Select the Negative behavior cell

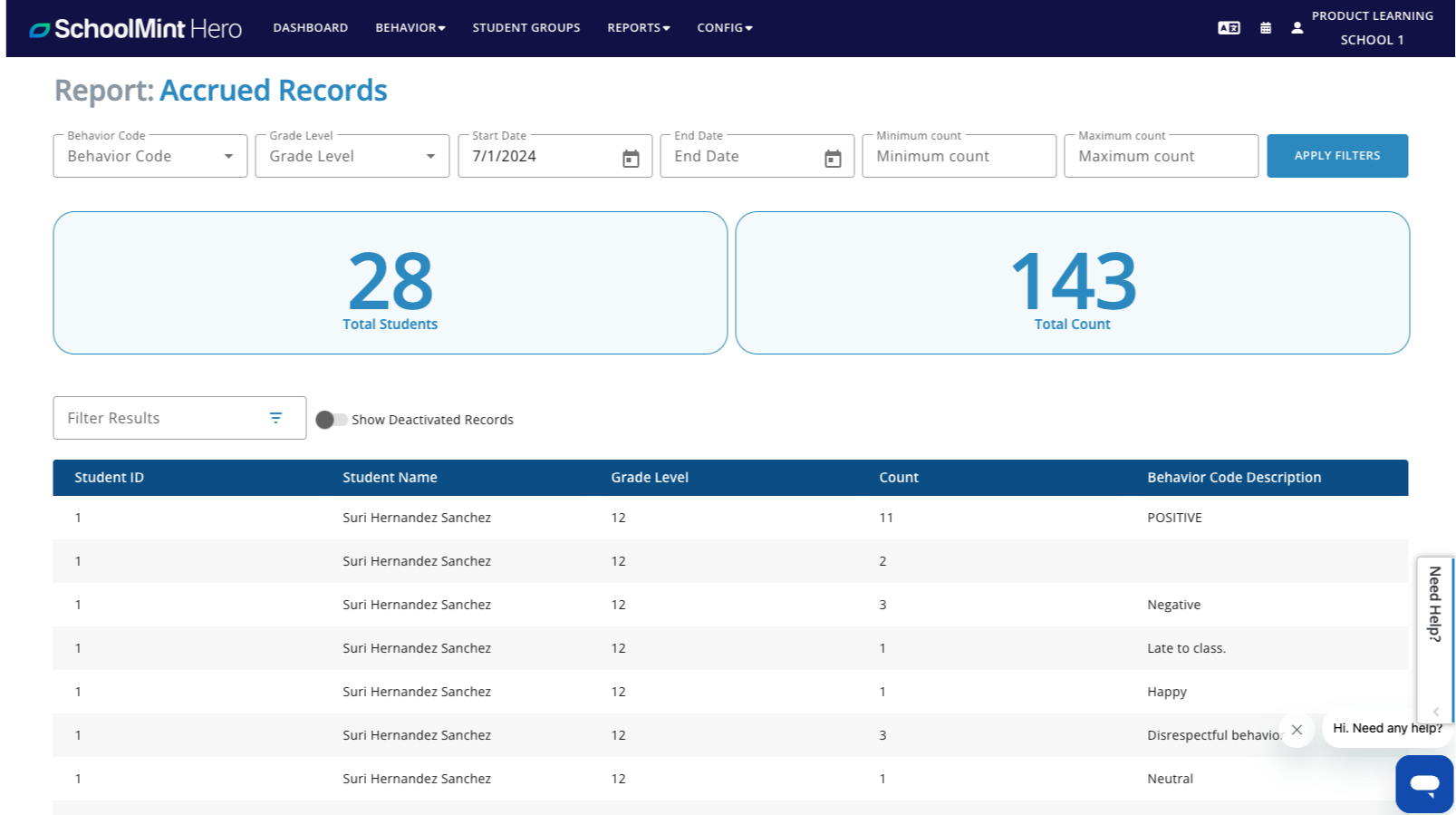pos(1173,605)
